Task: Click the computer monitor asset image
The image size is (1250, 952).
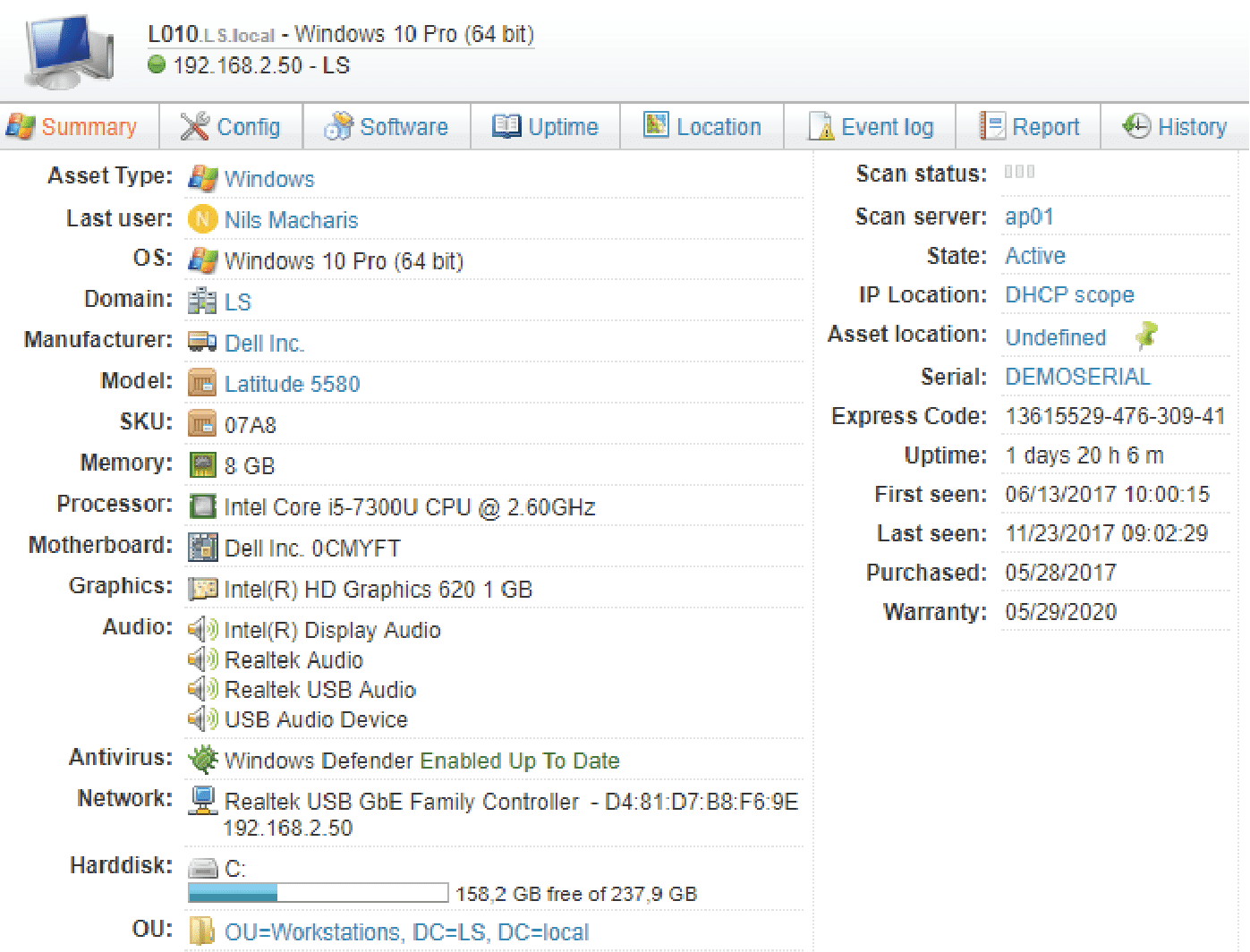Action: click(70, 52)
